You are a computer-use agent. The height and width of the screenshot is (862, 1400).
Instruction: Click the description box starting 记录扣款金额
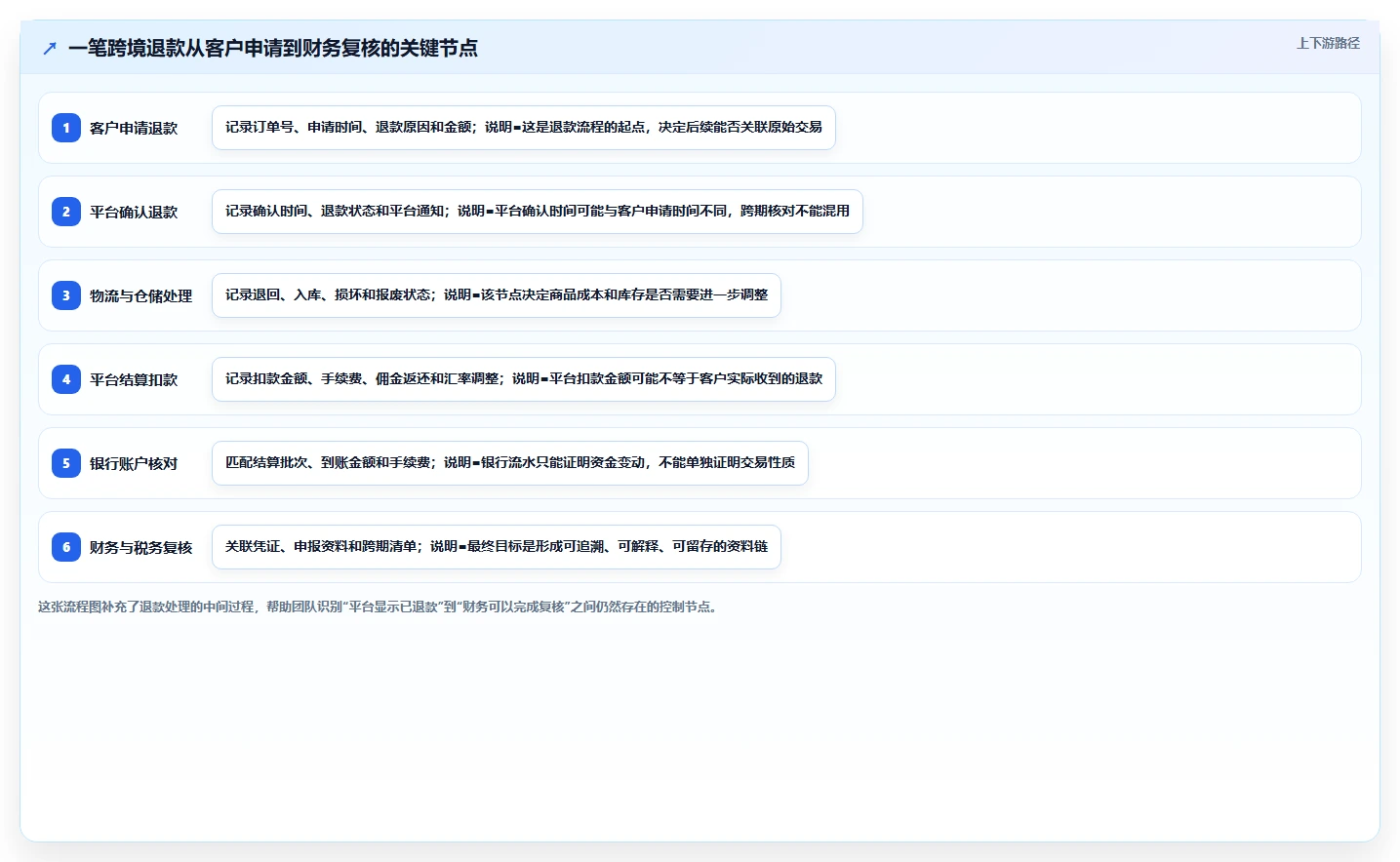click(x=524, y=379)
